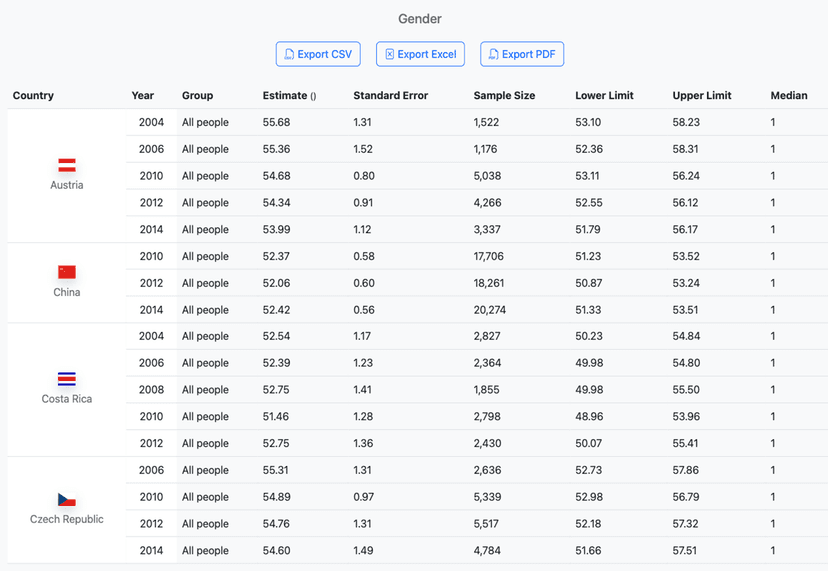Click the sample size 2,827
This screenshot has height=571, width=828.
pos(487,336)
